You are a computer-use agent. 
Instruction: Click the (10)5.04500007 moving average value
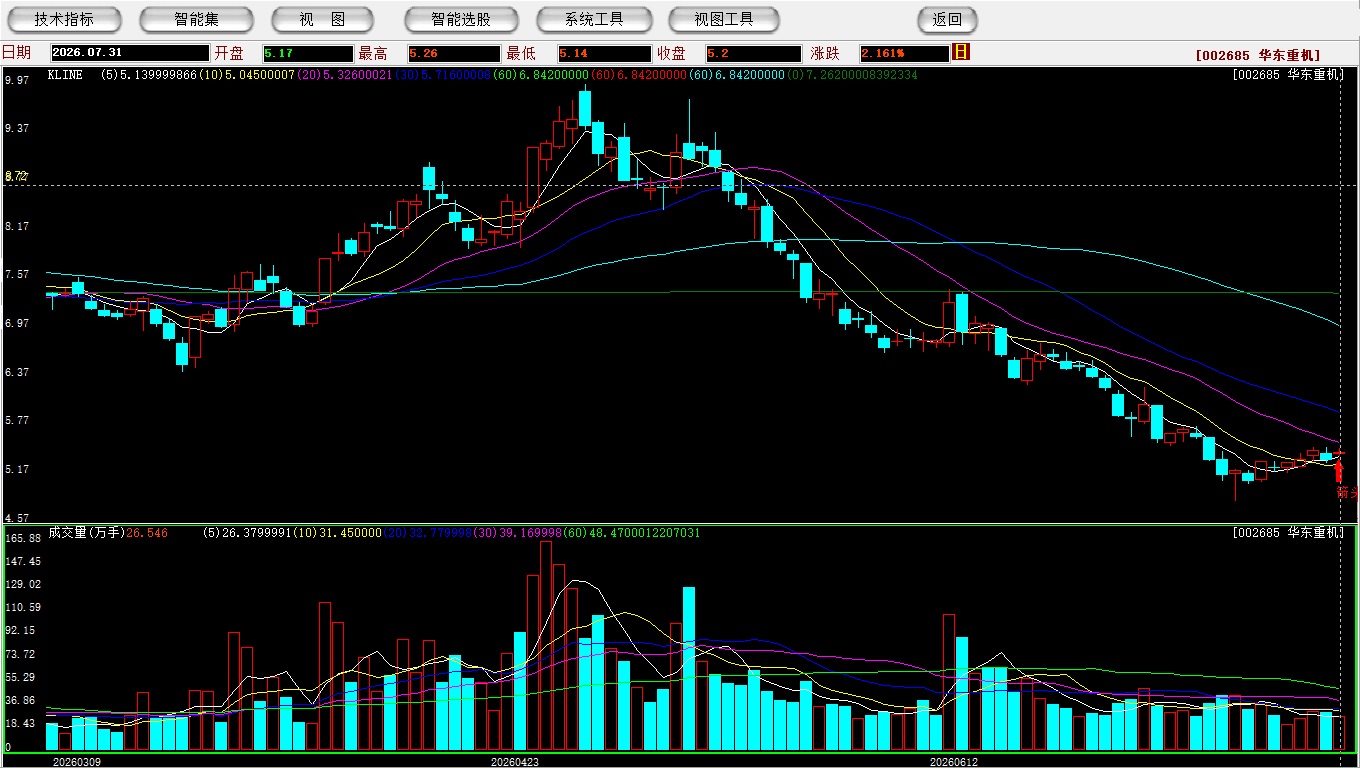click(x=247, y=75)
